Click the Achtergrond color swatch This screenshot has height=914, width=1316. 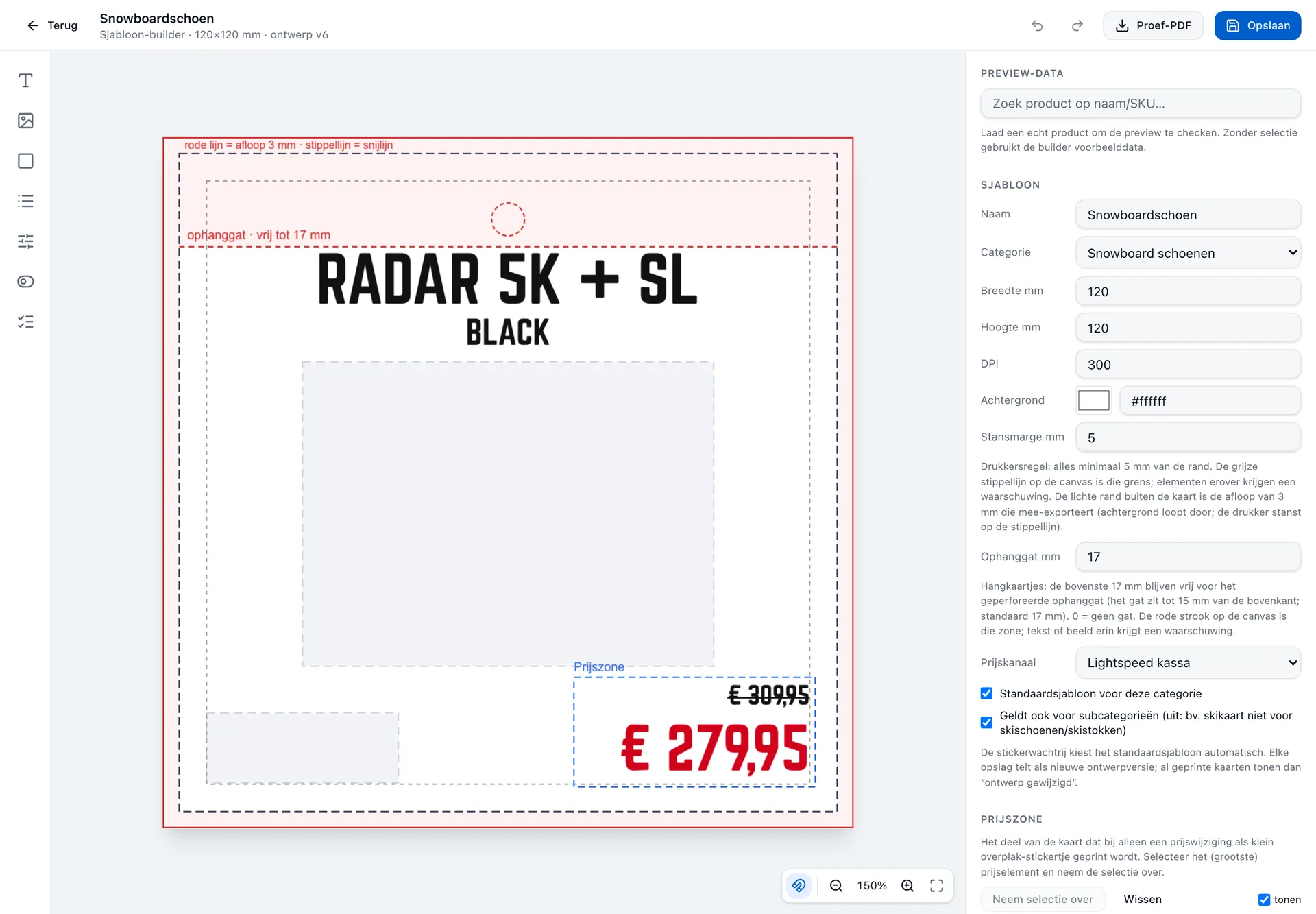1094,400
